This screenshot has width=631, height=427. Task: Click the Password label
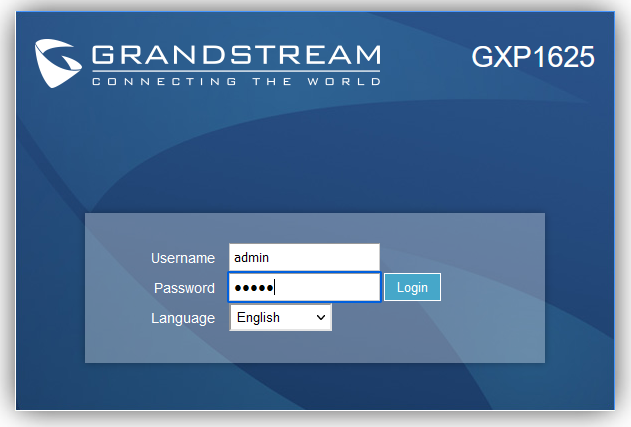(x=184, y=288)
